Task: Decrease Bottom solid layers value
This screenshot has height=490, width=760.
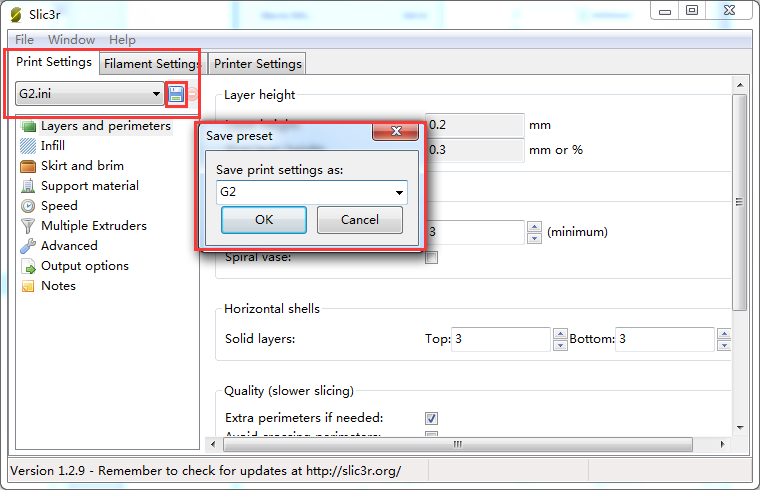Action: pos(724,345)
